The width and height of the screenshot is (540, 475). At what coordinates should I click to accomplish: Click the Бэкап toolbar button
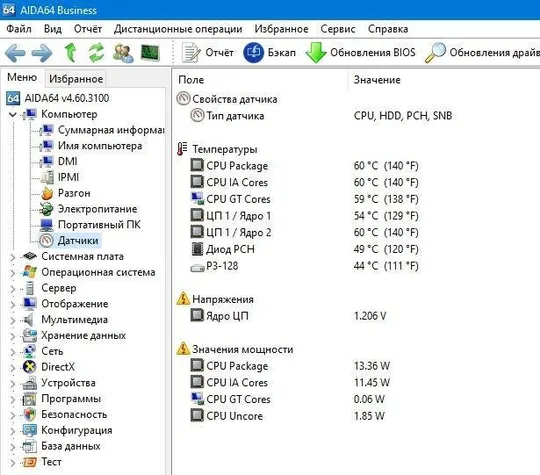270,53
